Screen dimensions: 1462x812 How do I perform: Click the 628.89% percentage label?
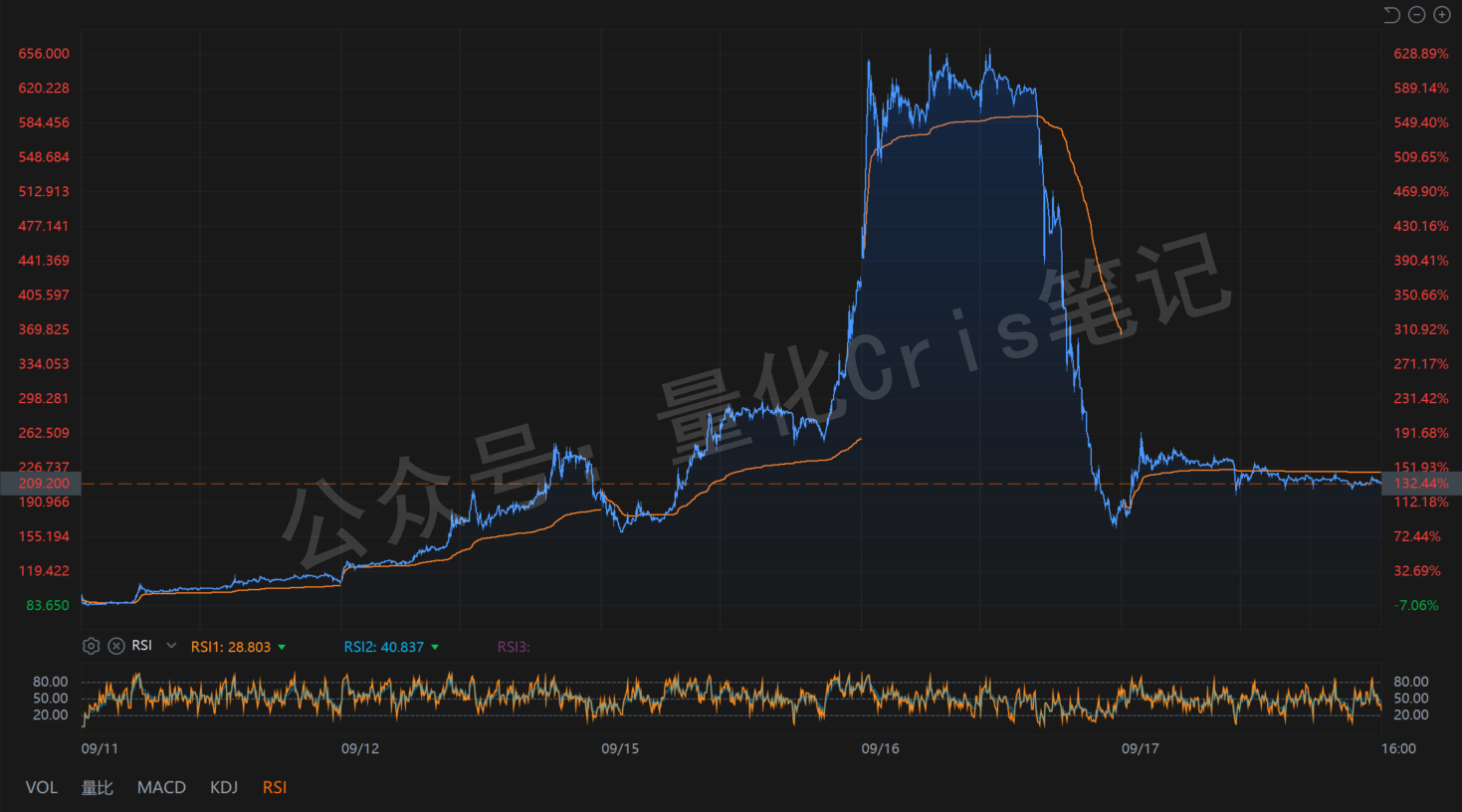pyautogui.click(x=1421, y=54)
